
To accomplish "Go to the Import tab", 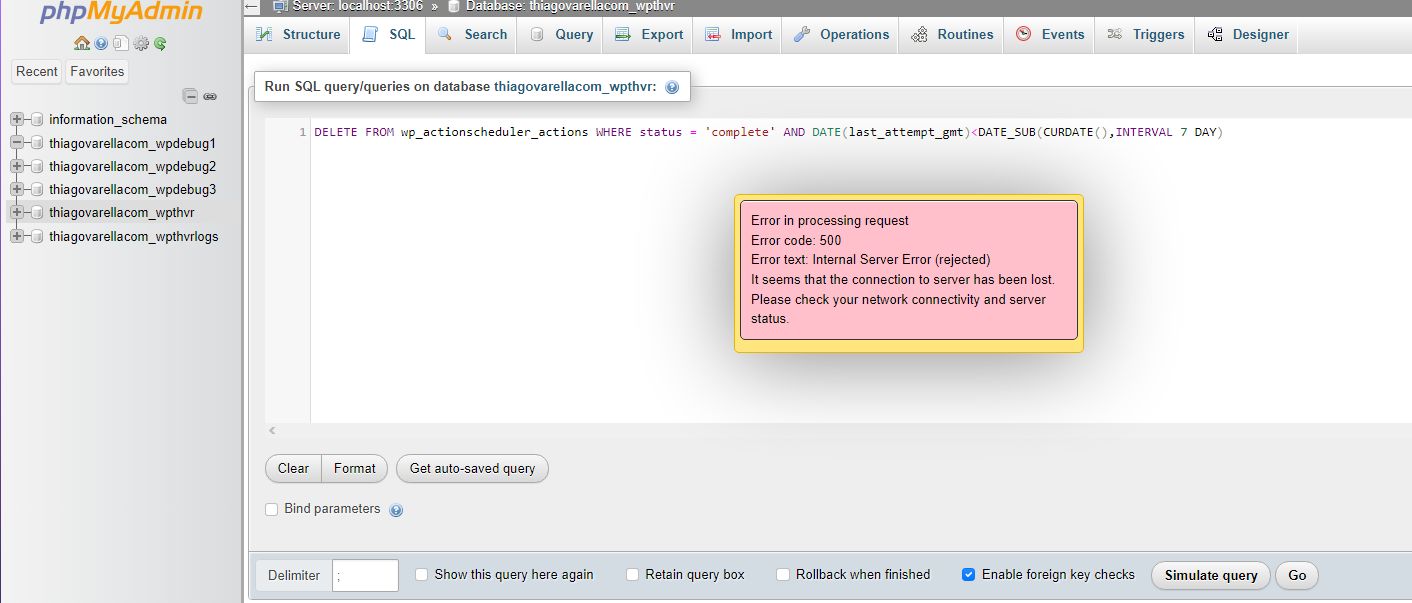I will [739, 34].
